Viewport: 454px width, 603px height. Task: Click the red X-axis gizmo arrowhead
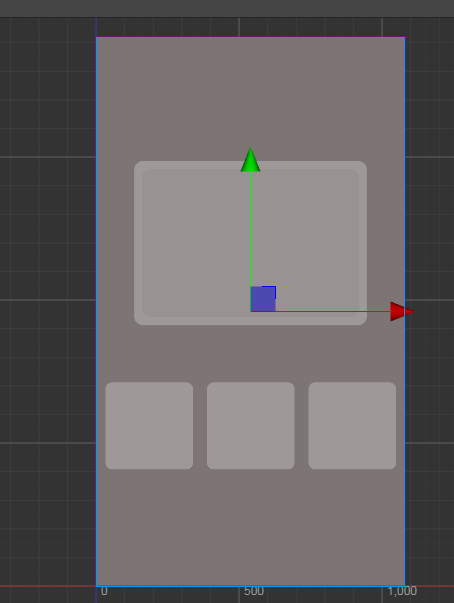pos(402,311)
